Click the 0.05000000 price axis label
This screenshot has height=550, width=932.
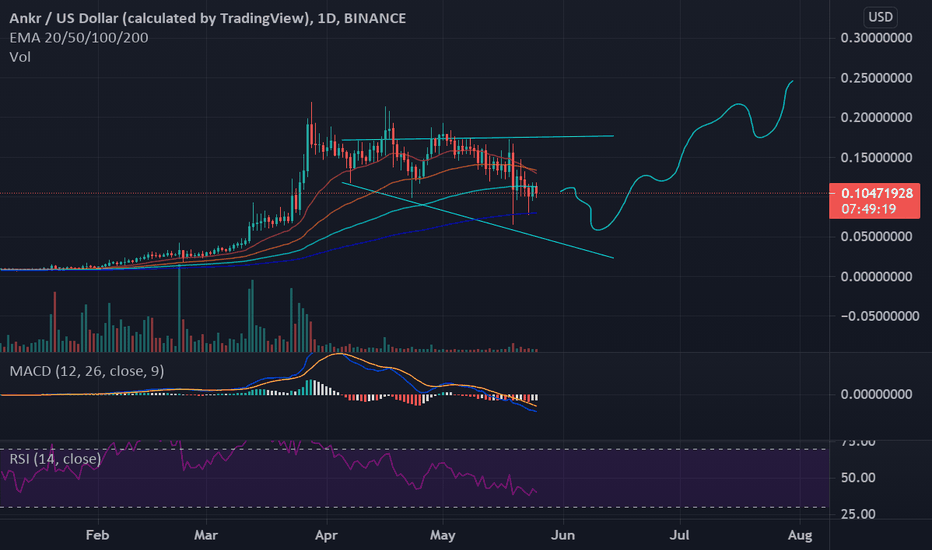coord(876,237)
